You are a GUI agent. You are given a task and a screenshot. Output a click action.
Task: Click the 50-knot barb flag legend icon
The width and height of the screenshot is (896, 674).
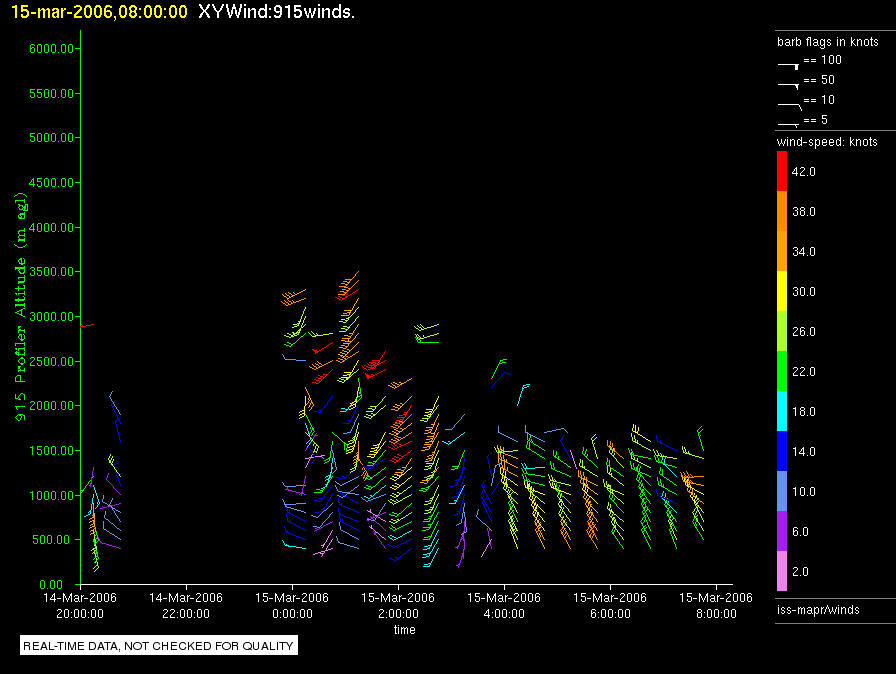click(789, 86)
